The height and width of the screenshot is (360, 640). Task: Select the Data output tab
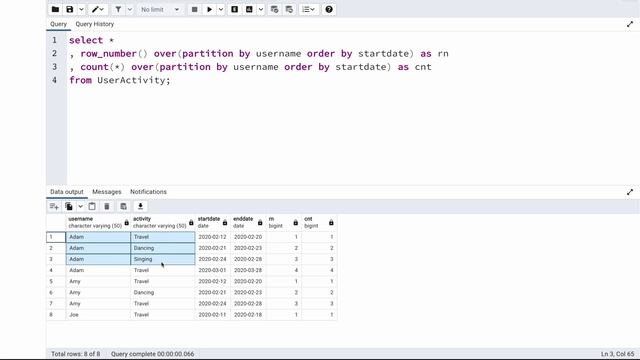(x=67, y=192)
